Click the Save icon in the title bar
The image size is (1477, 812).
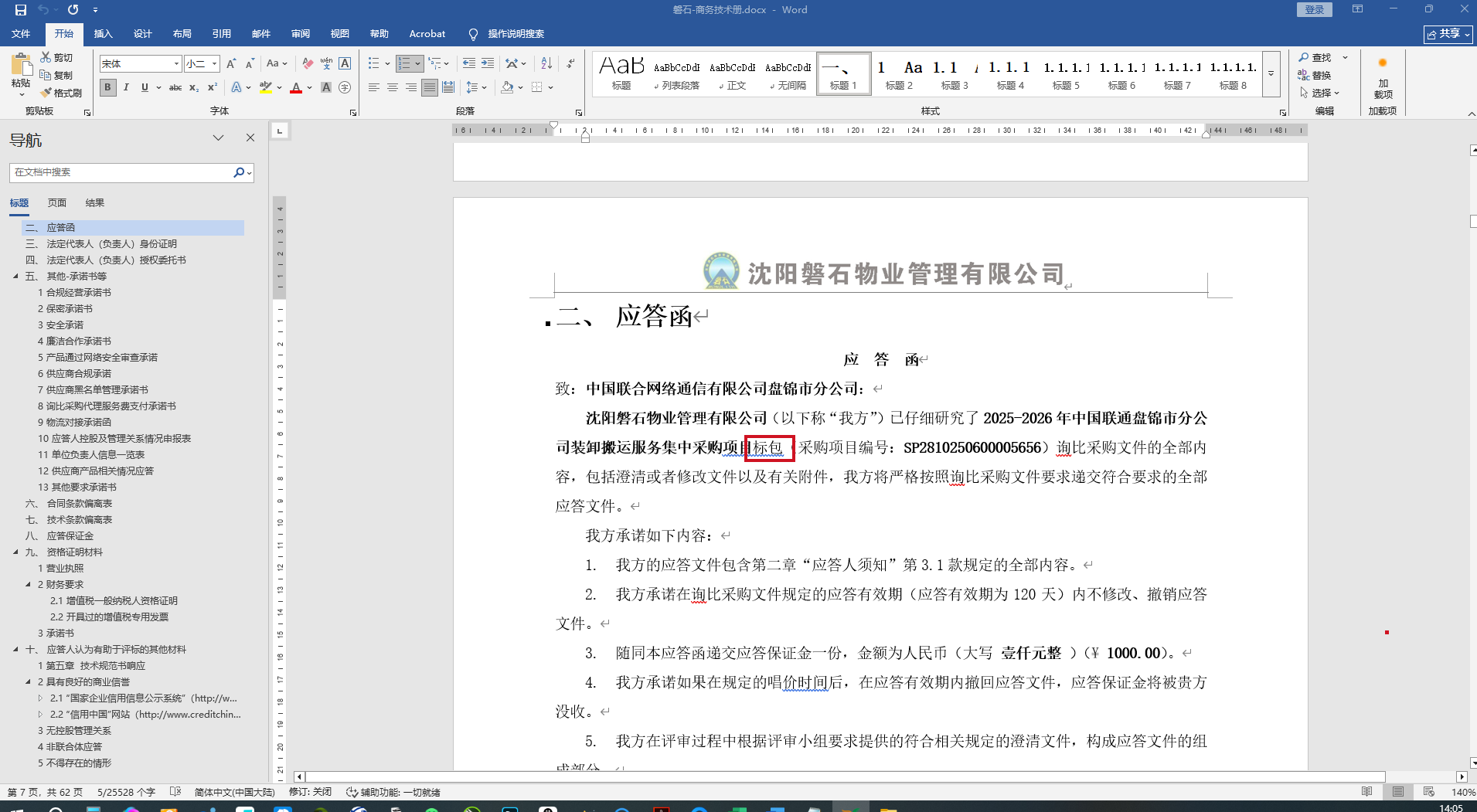point(21,10)
